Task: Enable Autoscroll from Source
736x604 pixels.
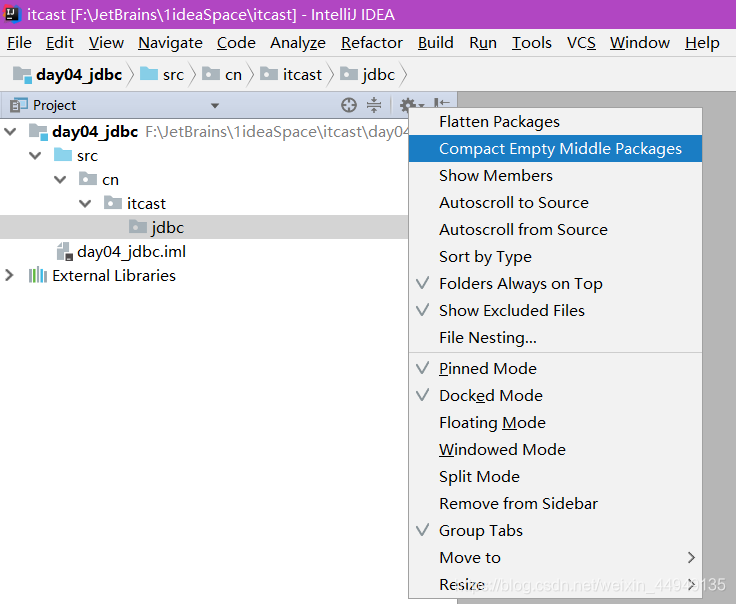Action: pyautogui.click(x=555, y=229)
